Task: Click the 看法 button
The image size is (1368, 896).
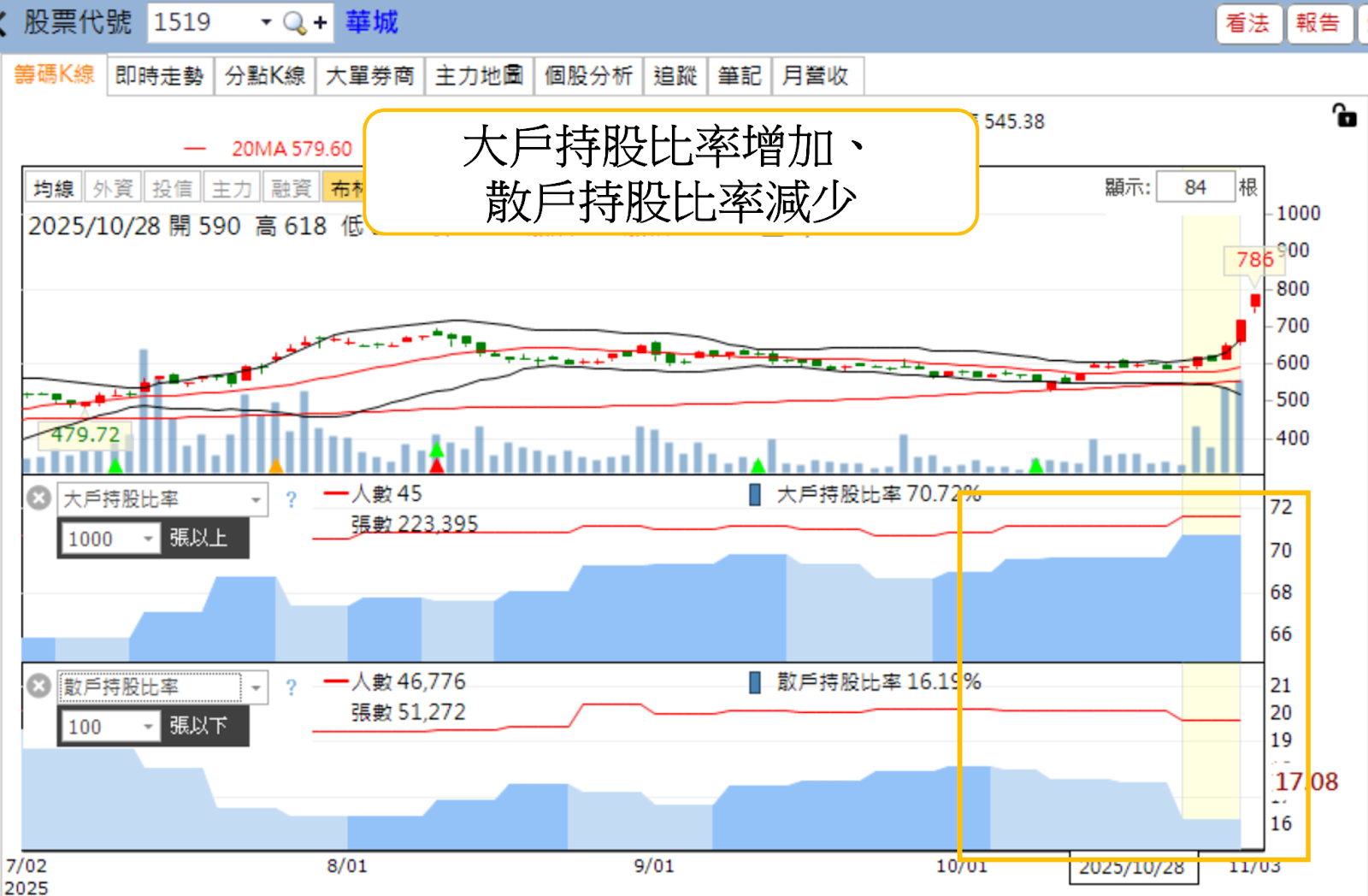Action: tap(1249, 25)
